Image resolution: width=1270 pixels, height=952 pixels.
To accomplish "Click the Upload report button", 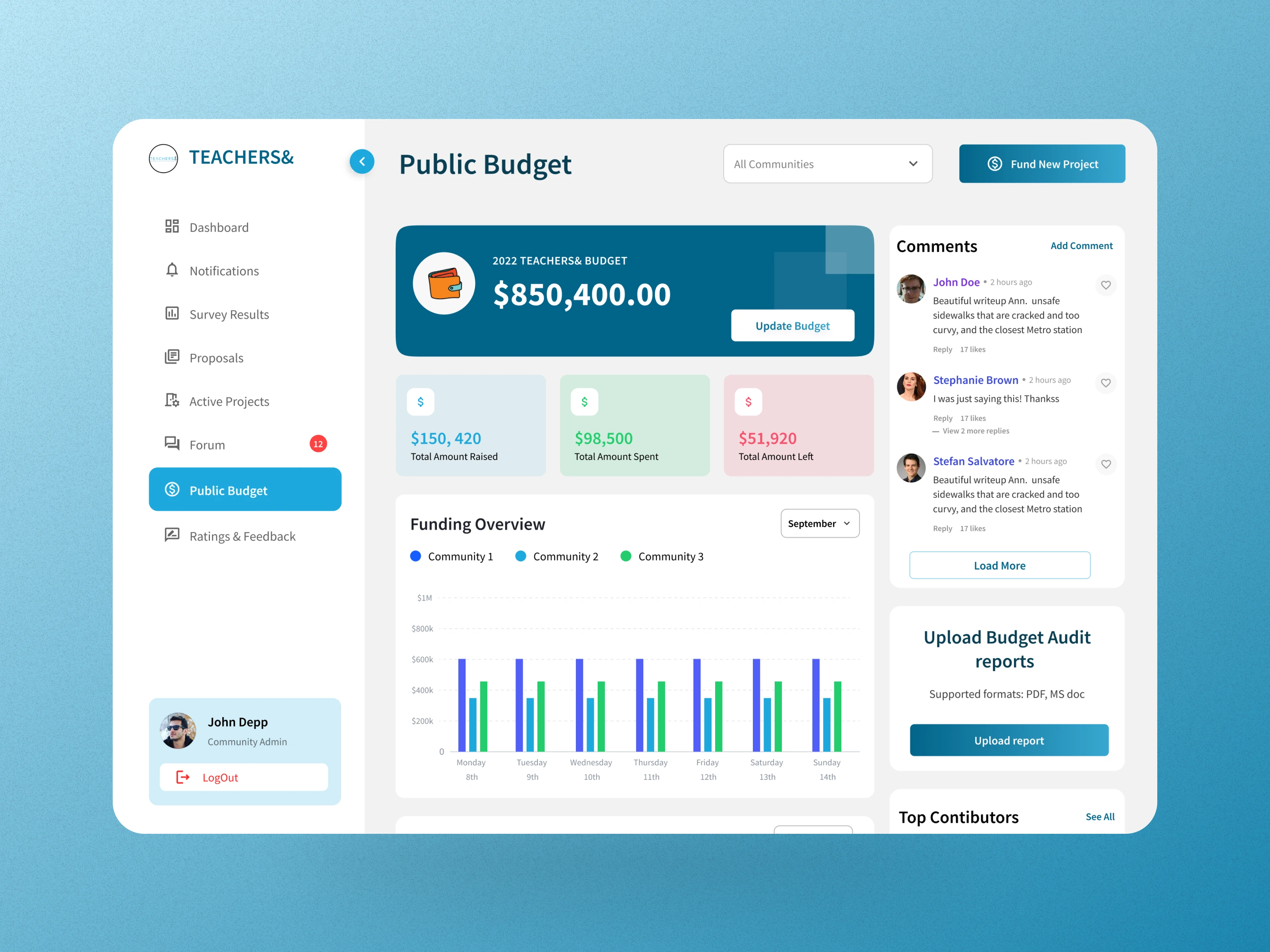I will pos(1009,740).
